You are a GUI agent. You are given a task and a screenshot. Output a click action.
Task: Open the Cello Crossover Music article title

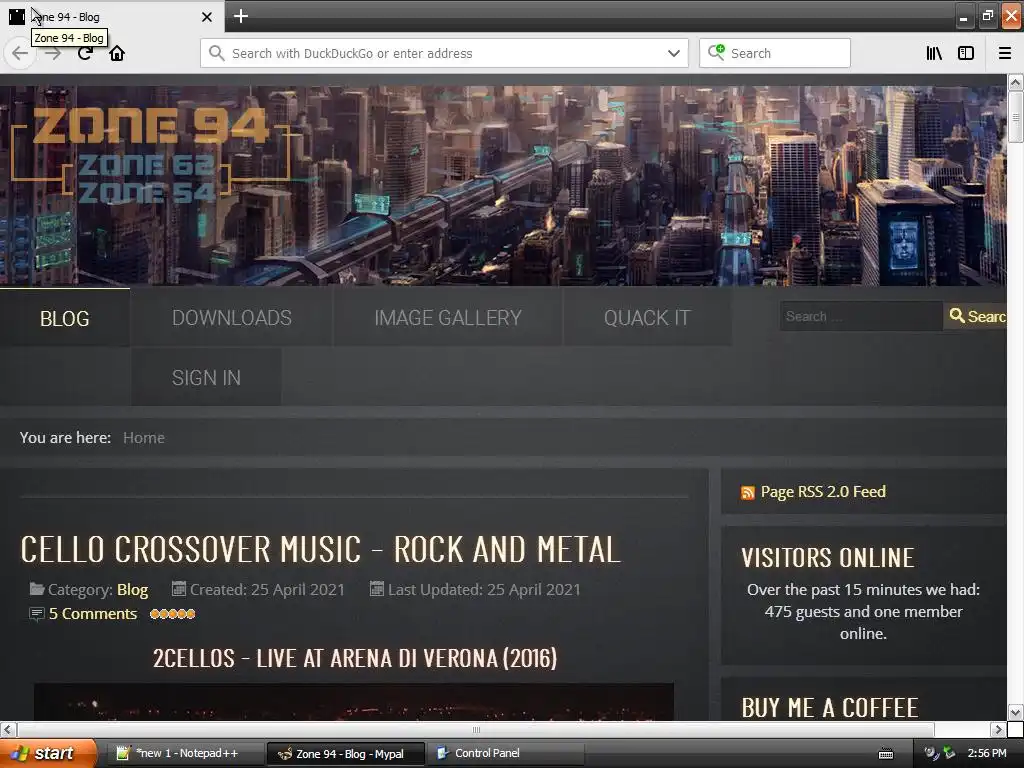(x=320, y=549)
